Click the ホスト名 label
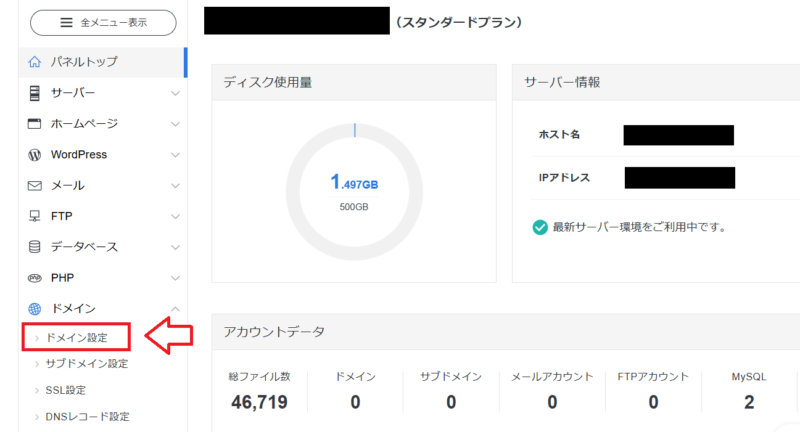 [x=559, y=135]
